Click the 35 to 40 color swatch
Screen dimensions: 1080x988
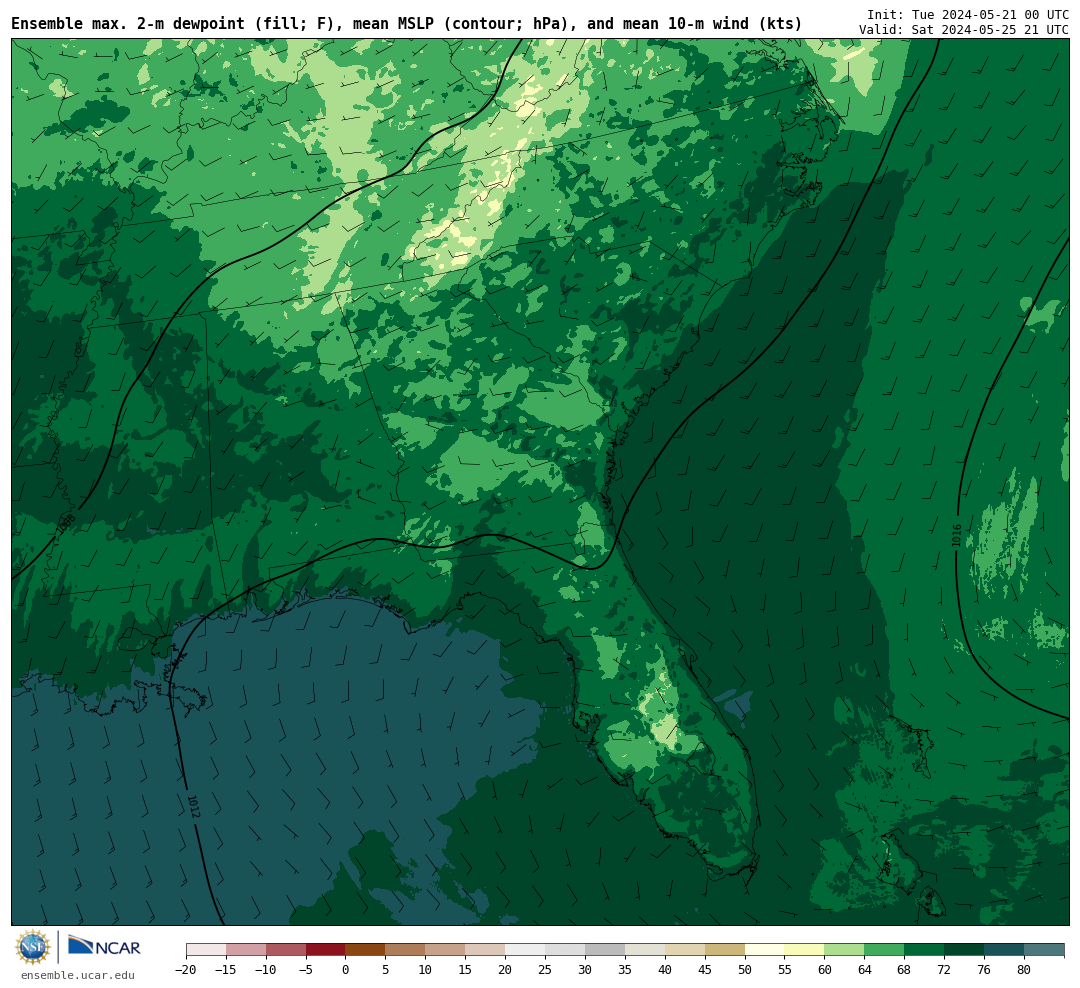[645, 950]
